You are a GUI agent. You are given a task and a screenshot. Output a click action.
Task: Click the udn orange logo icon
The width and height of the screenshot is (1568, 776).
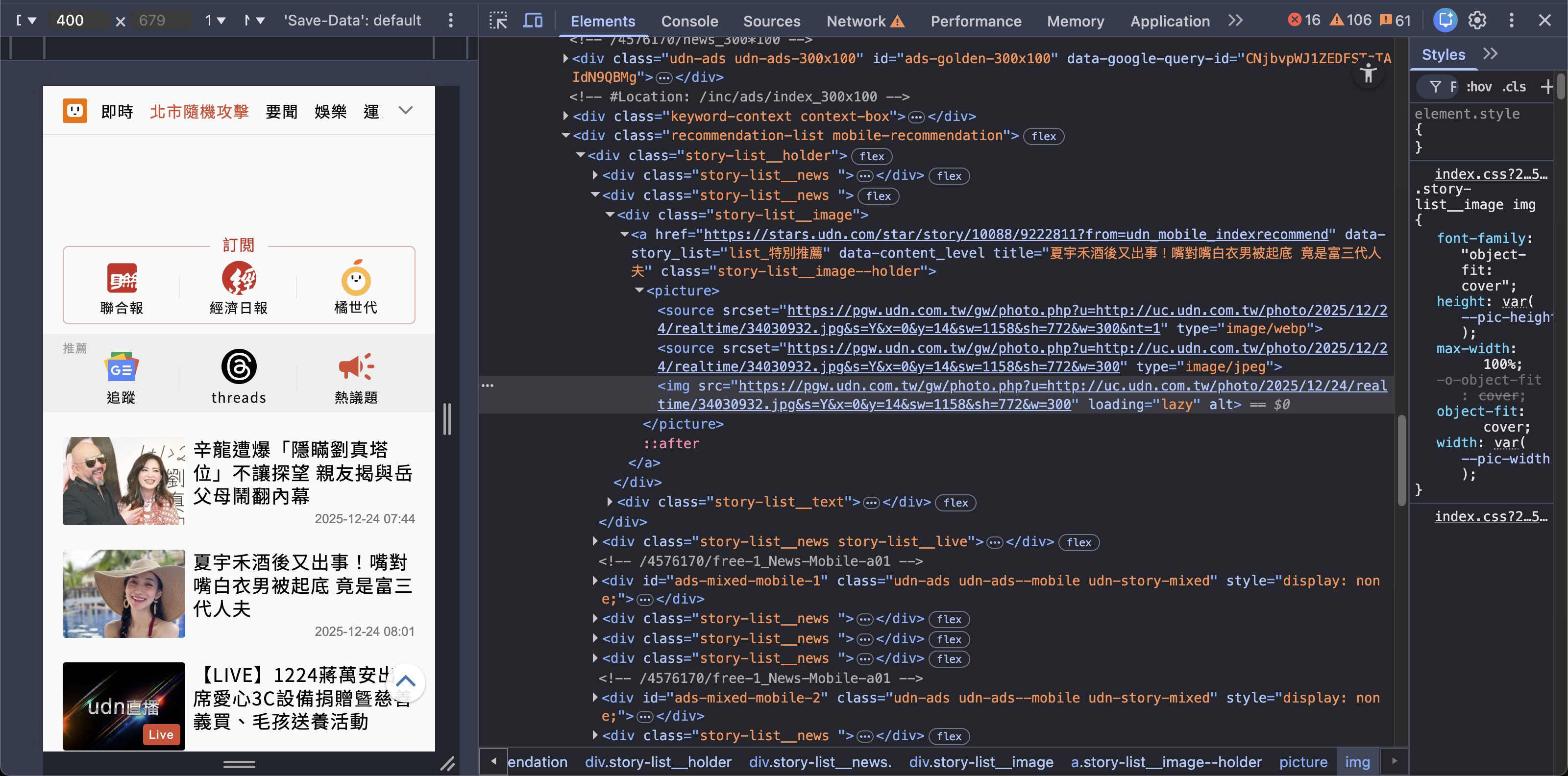click(x=75, y=111)
